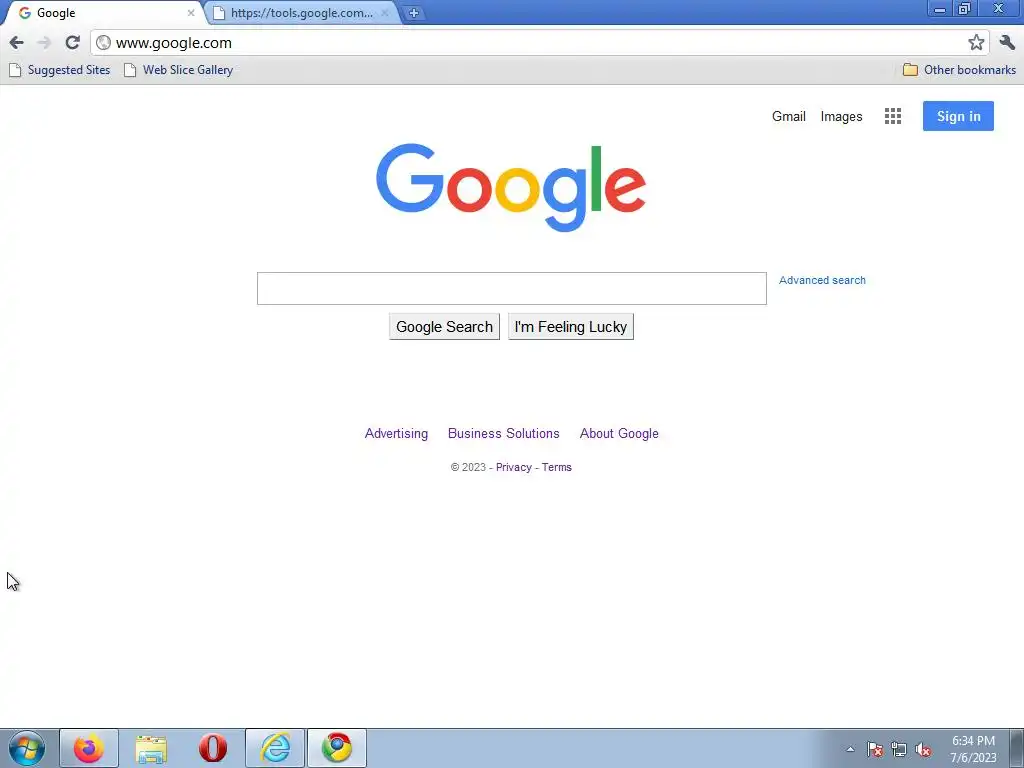Open the About Google link
Screen dimensions: 1024x768
pos(619,434)
